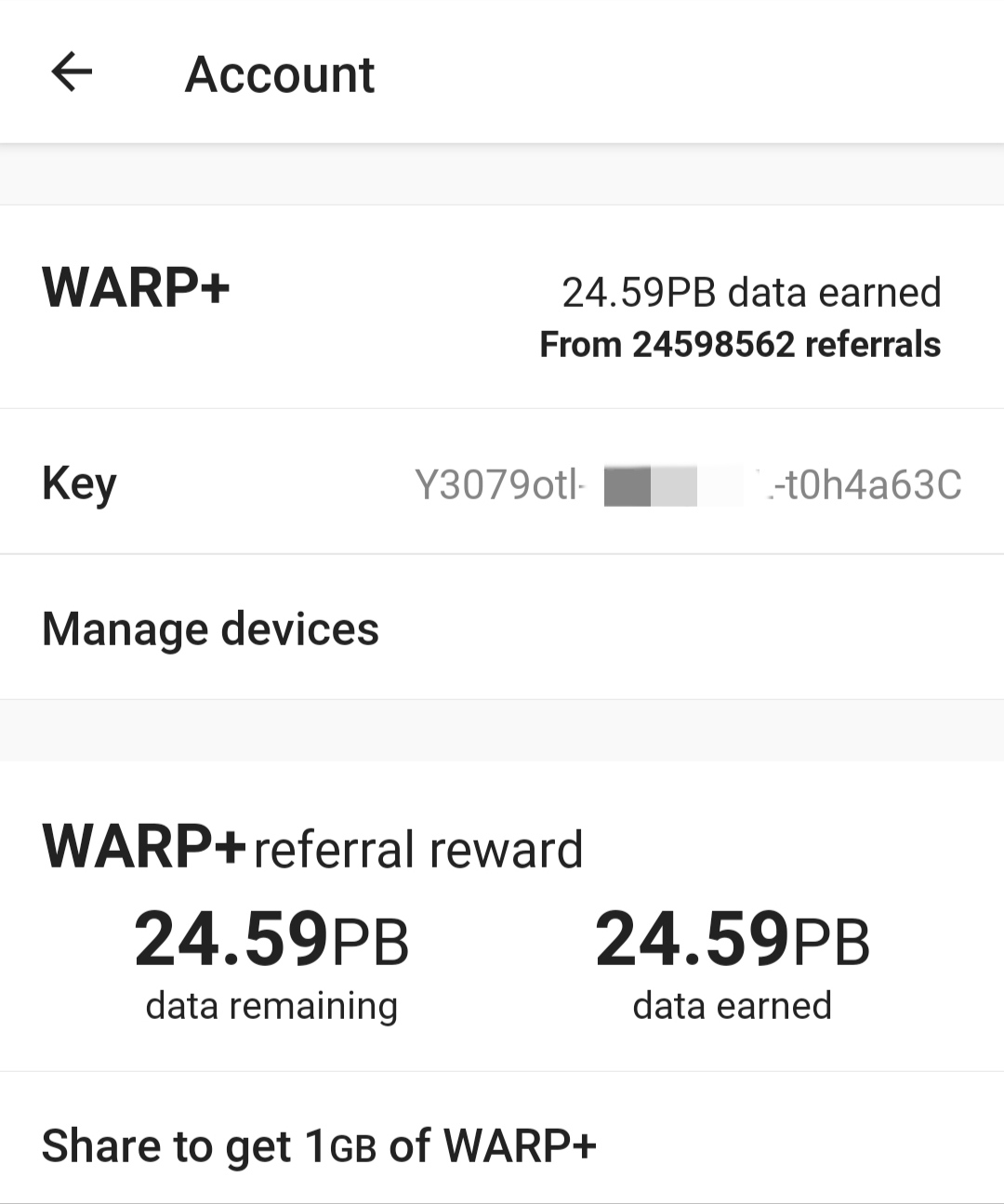
Task: Tap Share to get 1GB of WARP+
Action: [x=502, y=1144]
